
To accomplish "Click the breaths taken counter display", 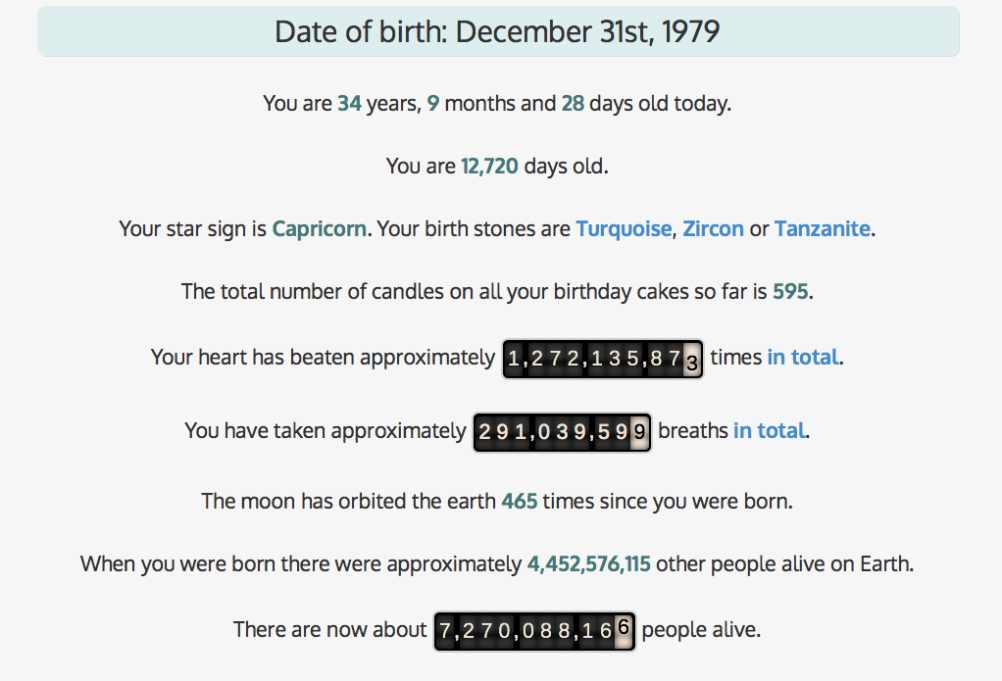I will pyautogui.click(x=562, y=432).
